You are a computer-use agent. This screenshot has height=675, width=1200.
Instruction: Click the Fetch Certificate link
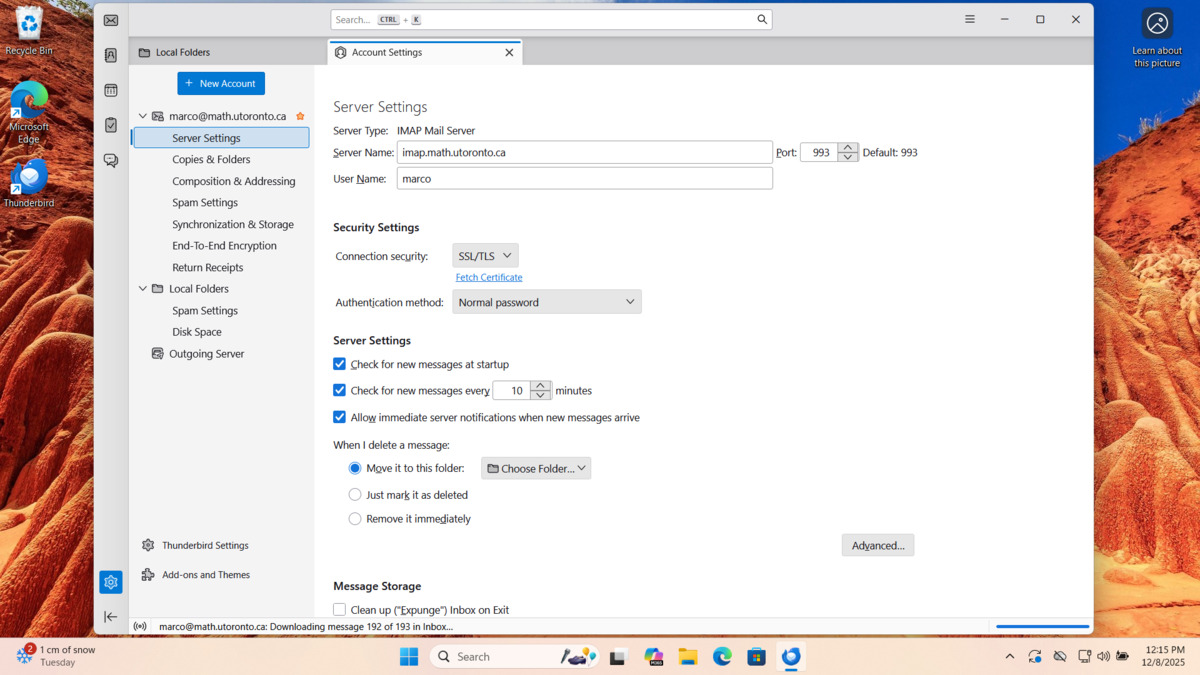point(488,277)
